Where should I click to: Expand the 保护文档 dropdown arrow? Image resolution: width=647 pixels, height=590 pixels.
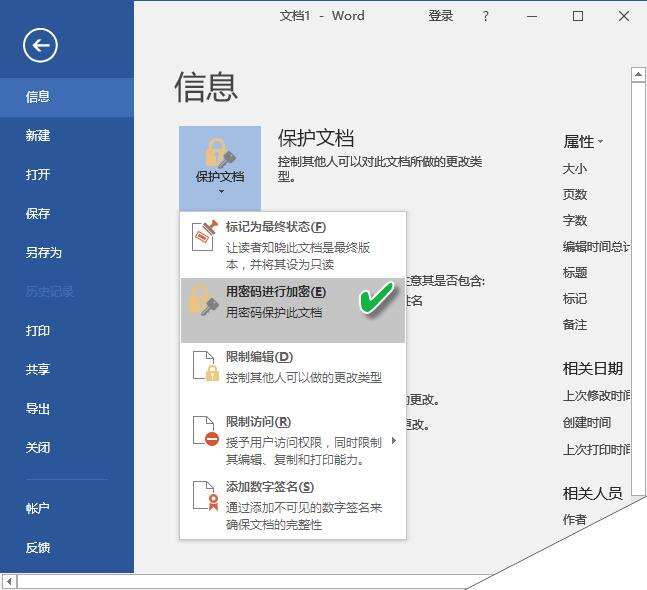coord(221,191)
